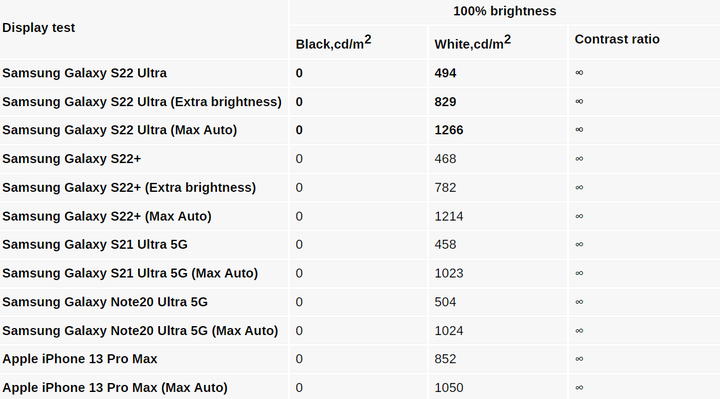Click Apple iPhone 13 Pro Max (Max Auto)
Viewport: 720px width, 399px height.
pyautogui.click(x=115, y=388)
